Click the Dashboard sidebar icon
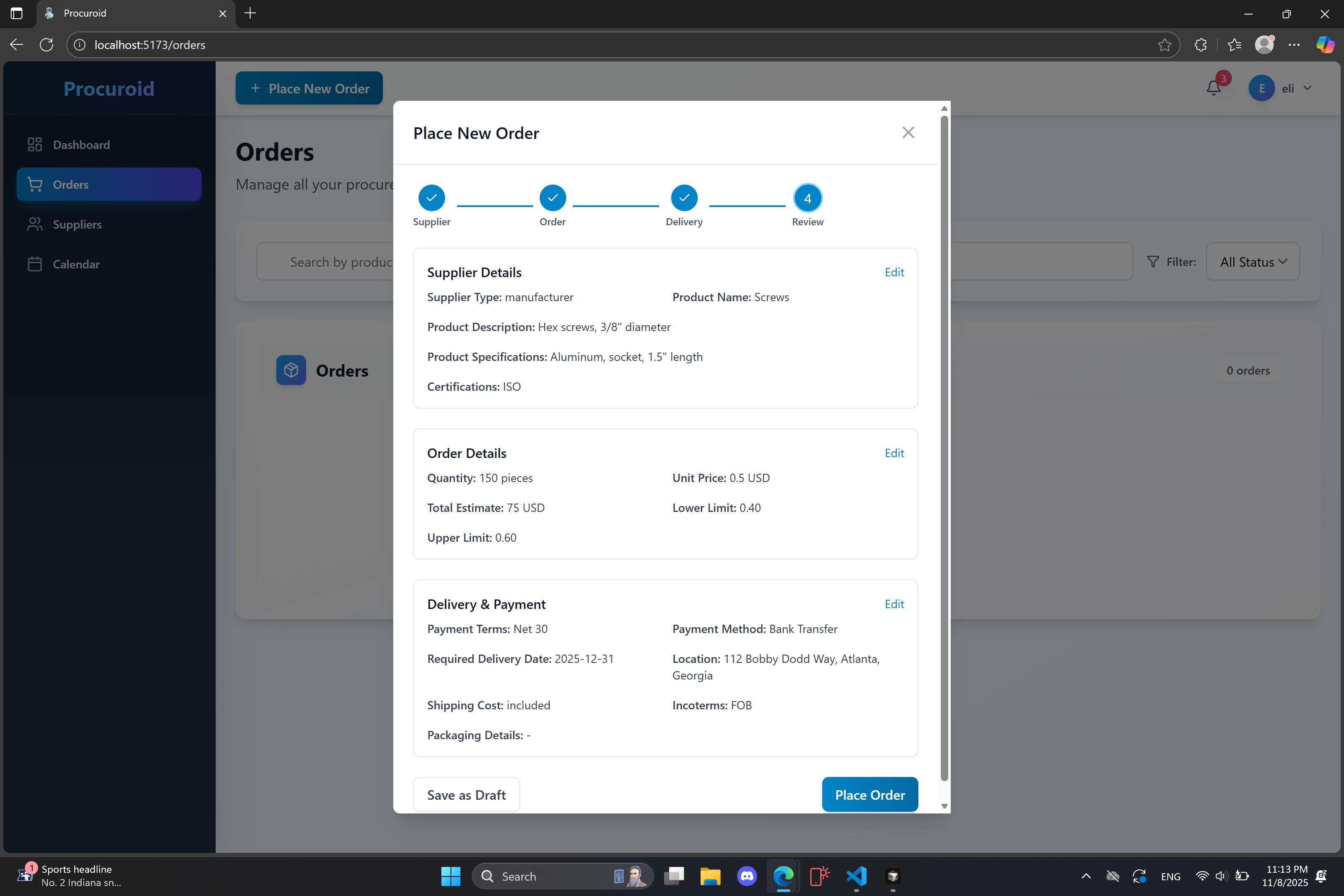Screen dimensions: 1344x896 (x=35, y=145)
